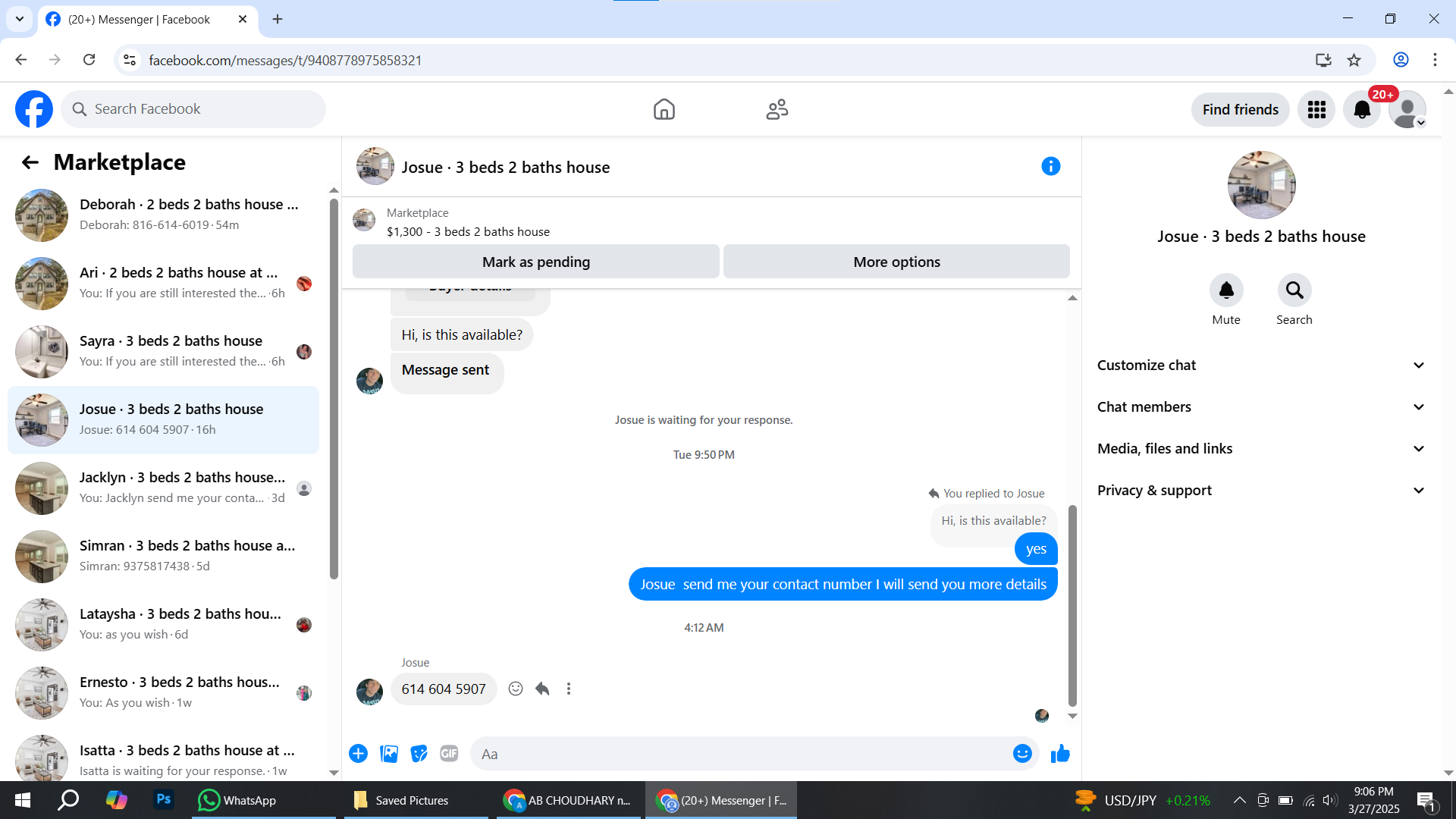This screenshot has height=819, width=1456.
Task: Open Windows search on the taskbar
Action: tap(68, 800)
